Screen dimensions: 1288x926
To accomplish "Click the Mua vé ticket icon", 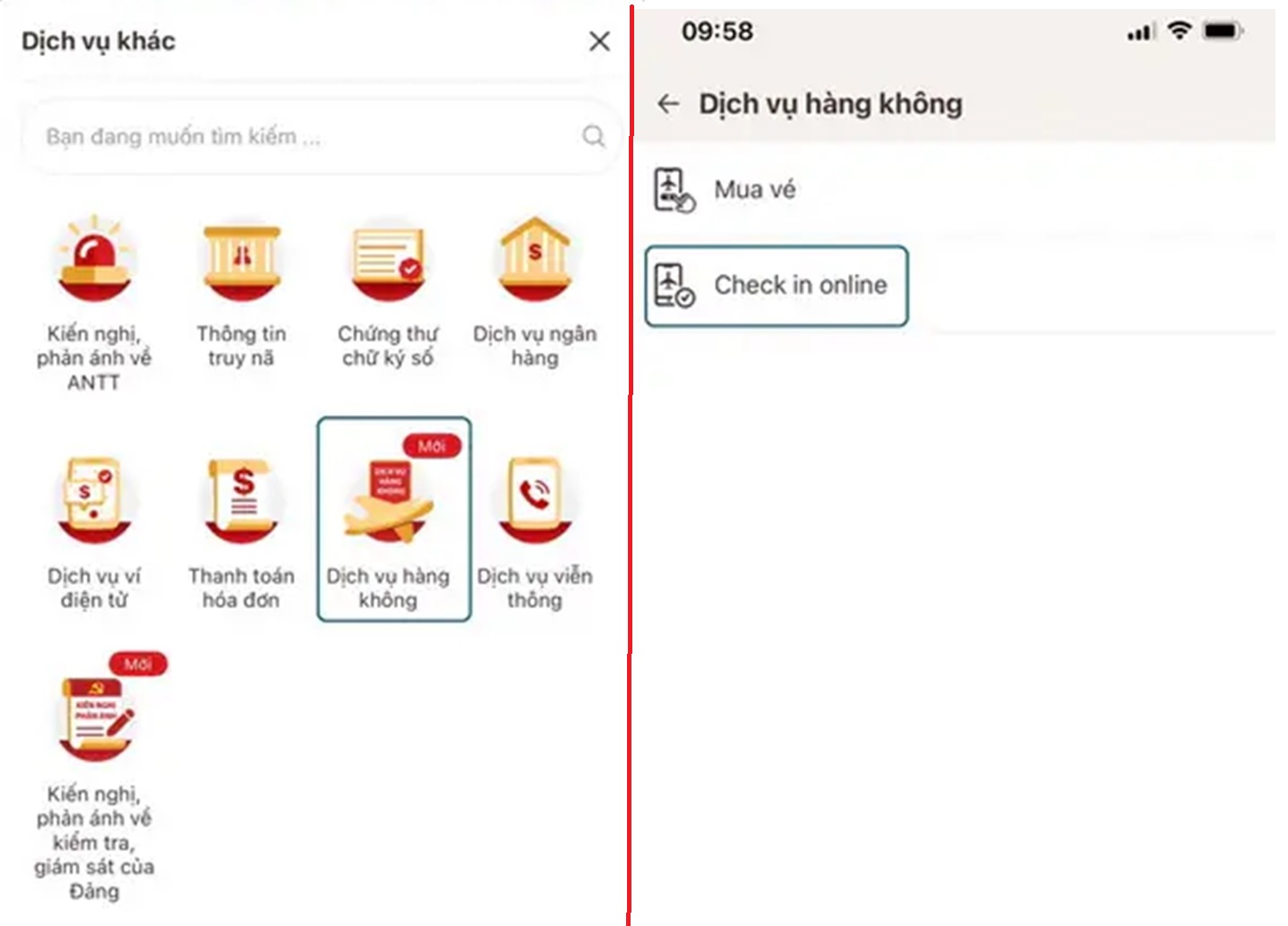I will pyautogui.click(x=674, y=190).
